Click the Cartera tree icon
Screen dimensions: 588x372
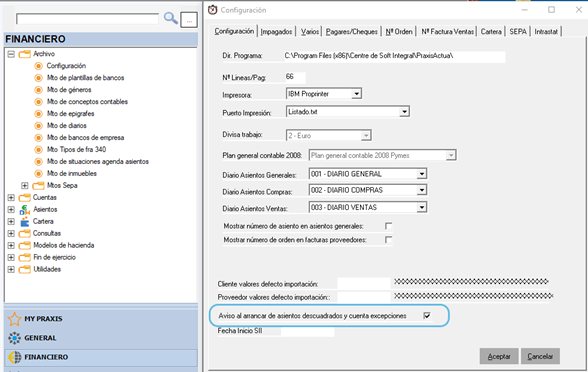25,222
